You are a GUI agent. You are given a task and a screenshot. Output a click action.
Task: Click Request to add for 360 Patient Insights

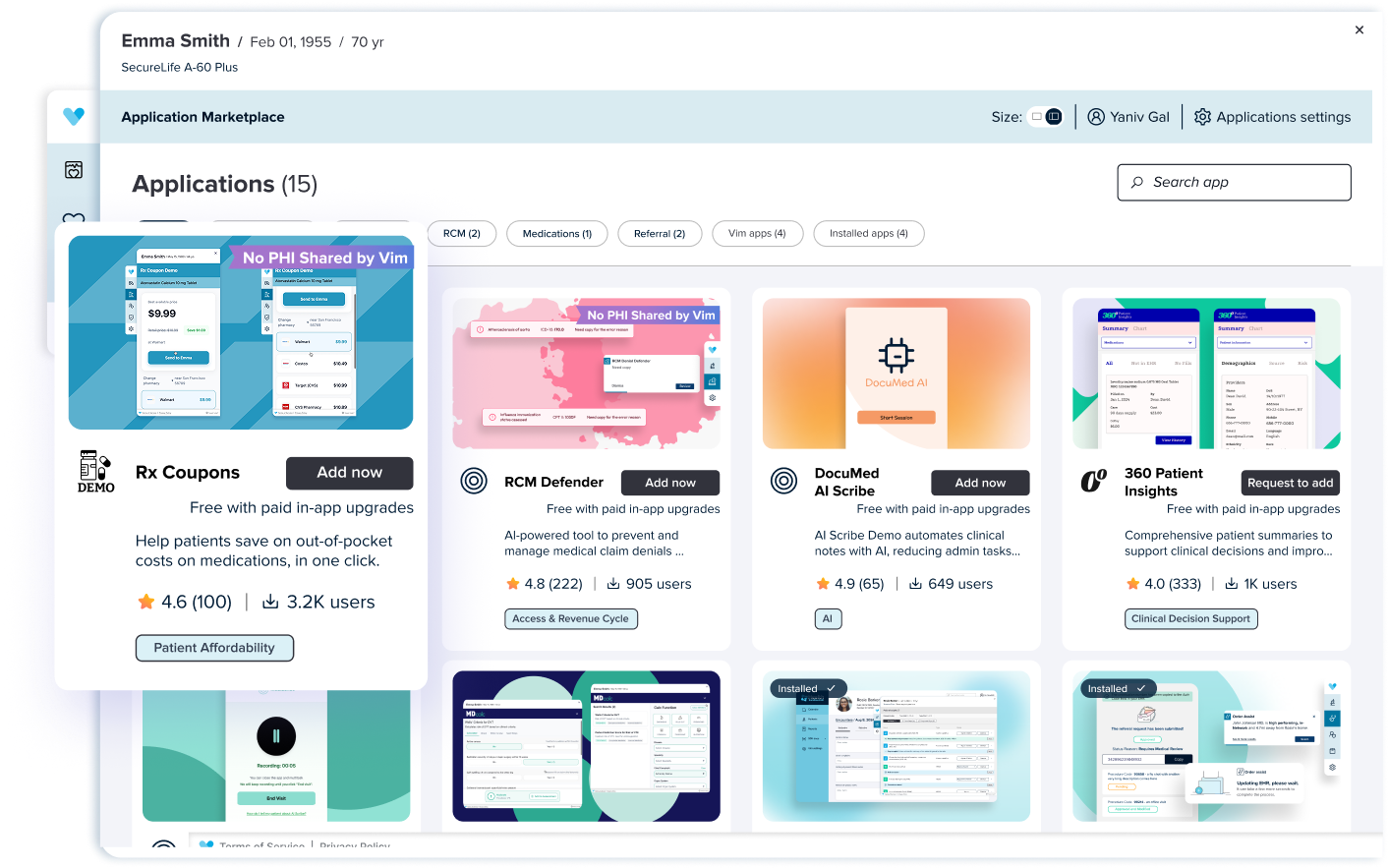pos(1290,483)
